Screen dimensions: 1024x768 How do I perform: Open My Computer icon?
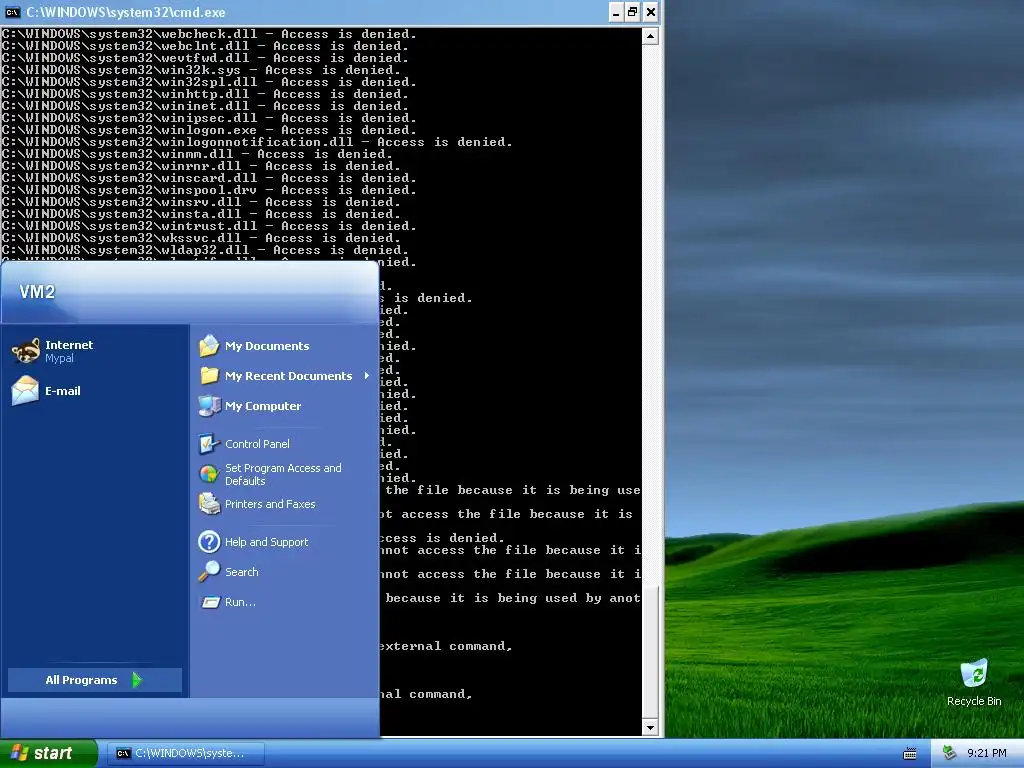[x=209, y=406]
